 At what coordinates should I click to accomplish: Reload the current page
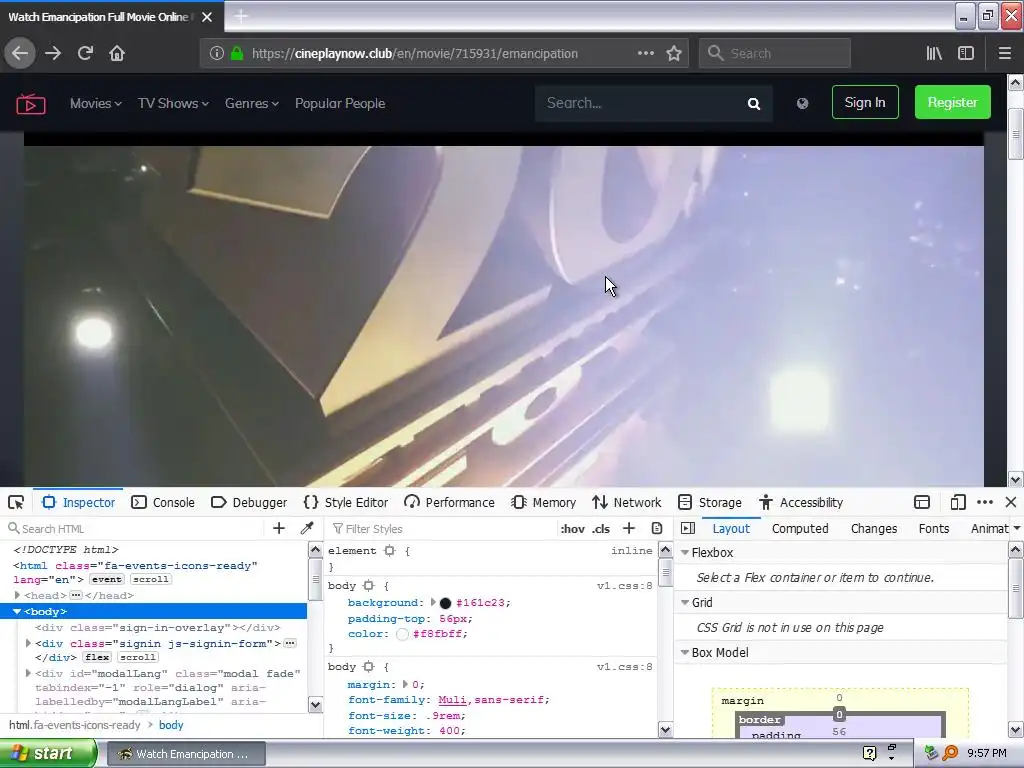tap(85, 53)
